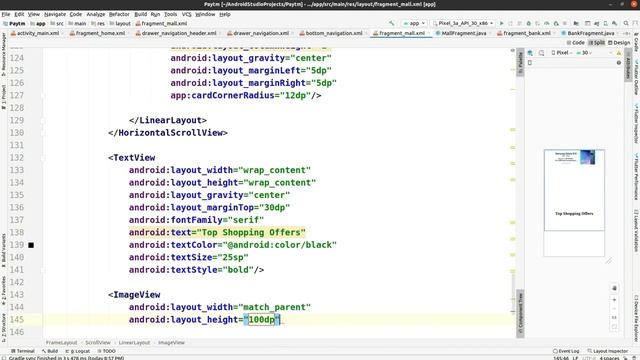Open the Logcat tool window button

coord(78,351)
